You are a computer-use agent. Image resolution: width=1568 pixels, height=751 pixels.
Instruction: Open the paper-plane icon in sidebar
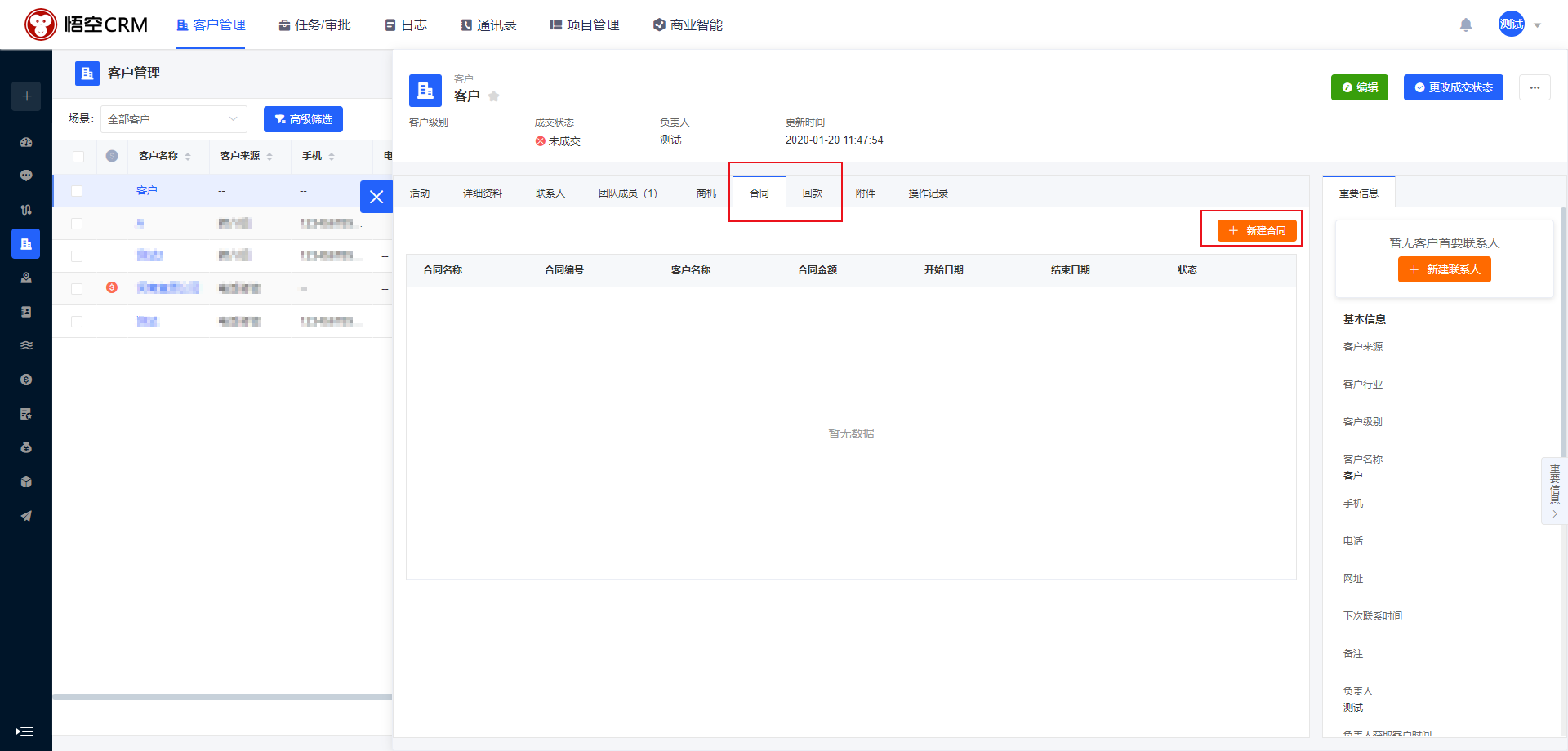coord(26,516)
